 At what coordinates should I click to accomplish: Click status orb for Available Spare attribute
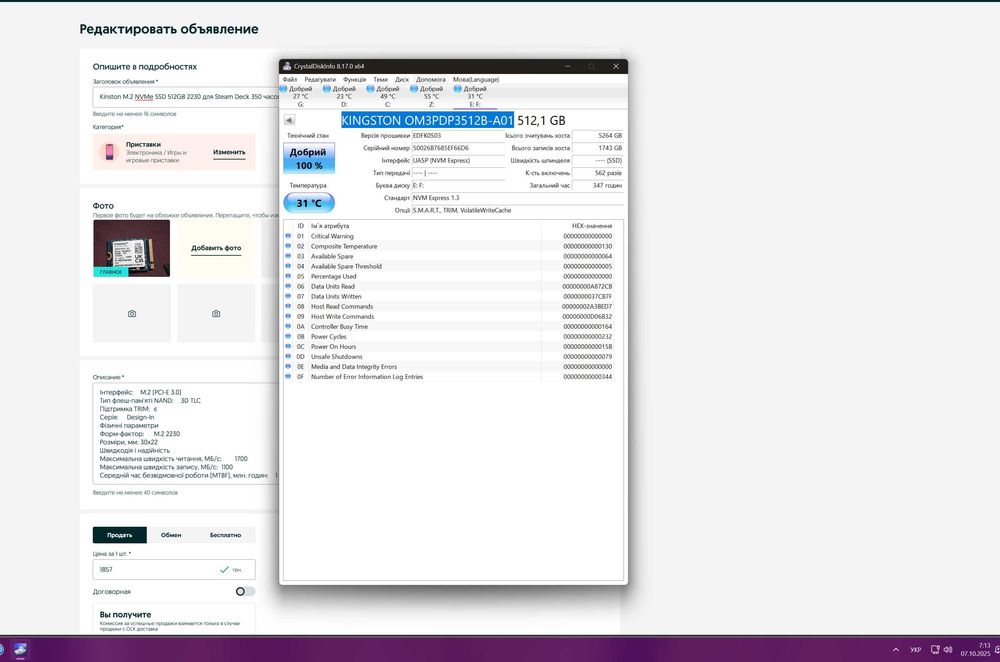click(x=288, y=256)
